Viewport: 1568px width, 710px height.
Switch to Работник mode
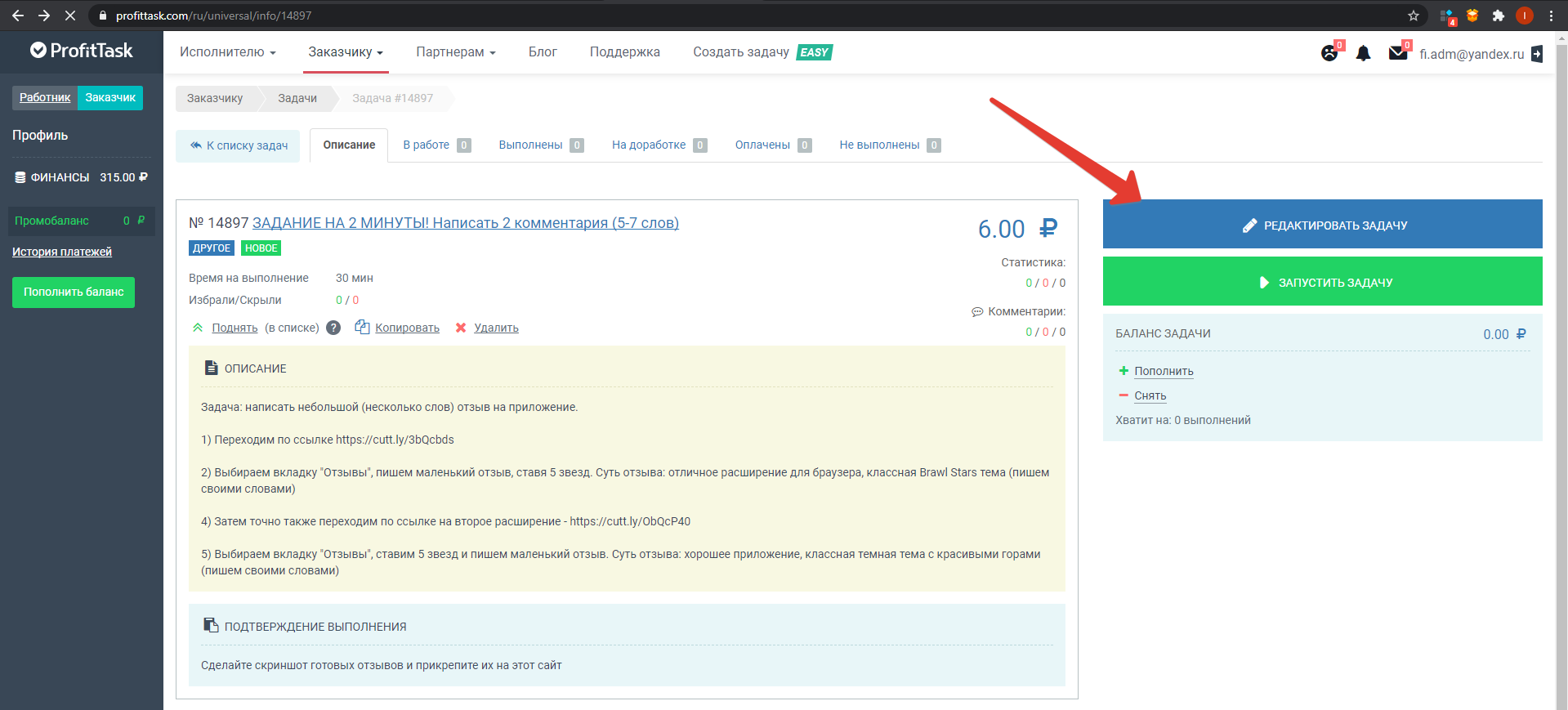(x=45, y=97)
